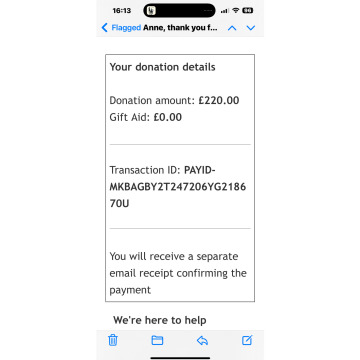This screenshot has width=360, height=360.
Task: Tap the 16:13 clock in status bar
Action: click(121, 11)
